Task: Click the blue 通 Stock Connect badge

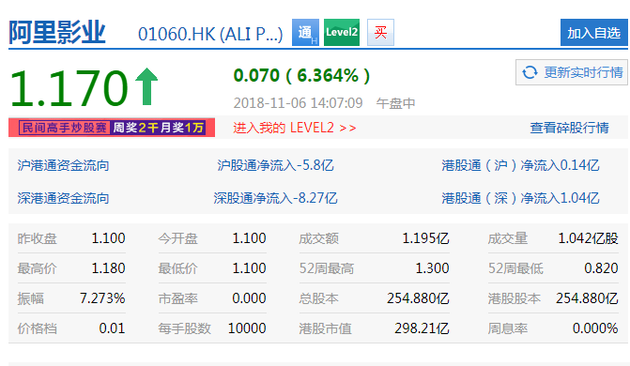Action: coord(305,32)
